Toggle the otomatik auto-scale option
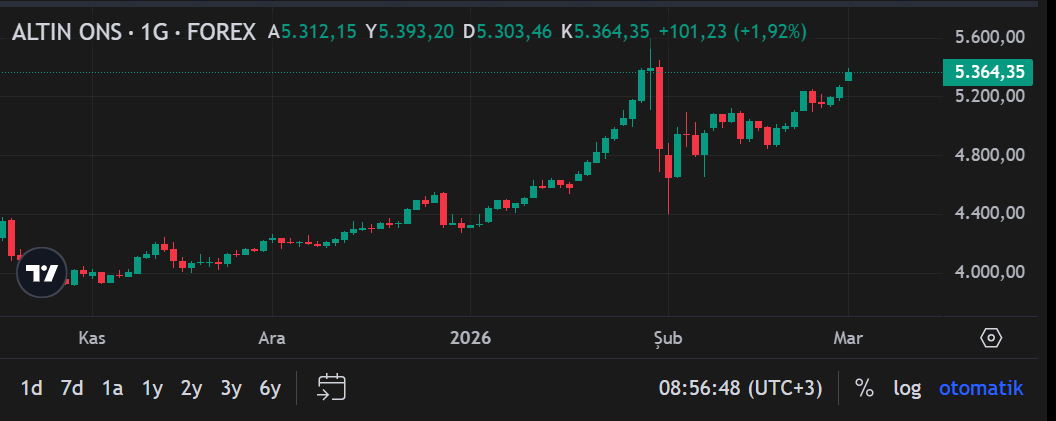This screenshot has height=421, width=1056. click(980, 388)
